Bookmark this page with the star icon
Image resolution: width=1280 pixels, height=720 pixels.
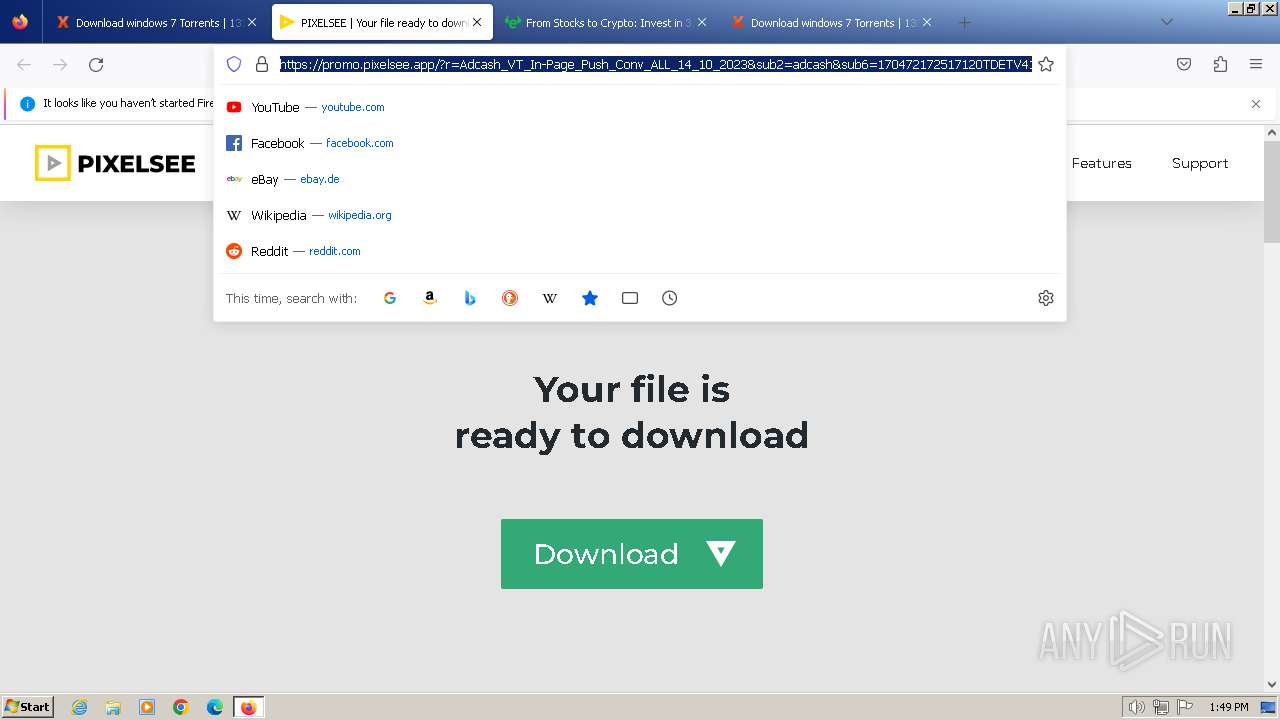tap(1046, 64)
